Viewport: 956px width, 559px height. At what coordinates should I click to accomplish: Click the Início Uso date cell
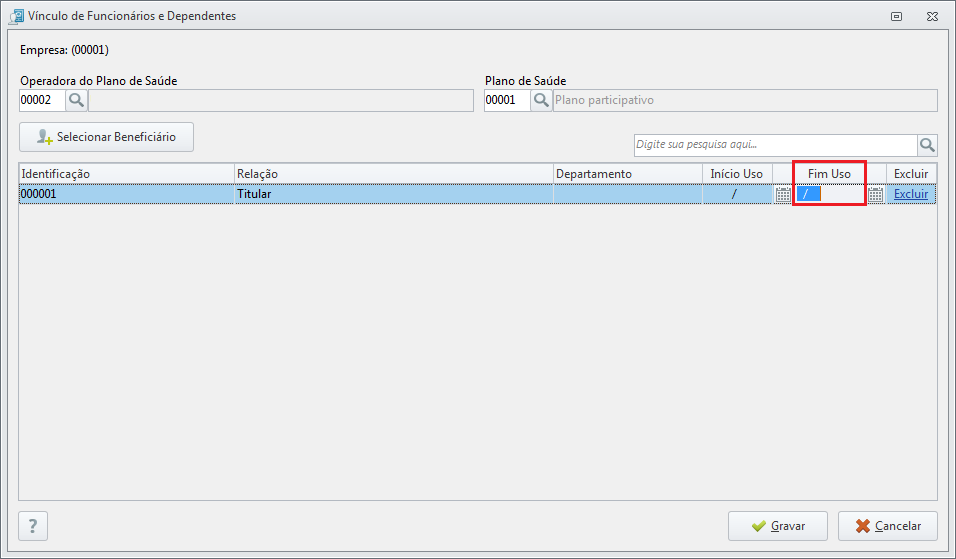(x=737, y=194)
